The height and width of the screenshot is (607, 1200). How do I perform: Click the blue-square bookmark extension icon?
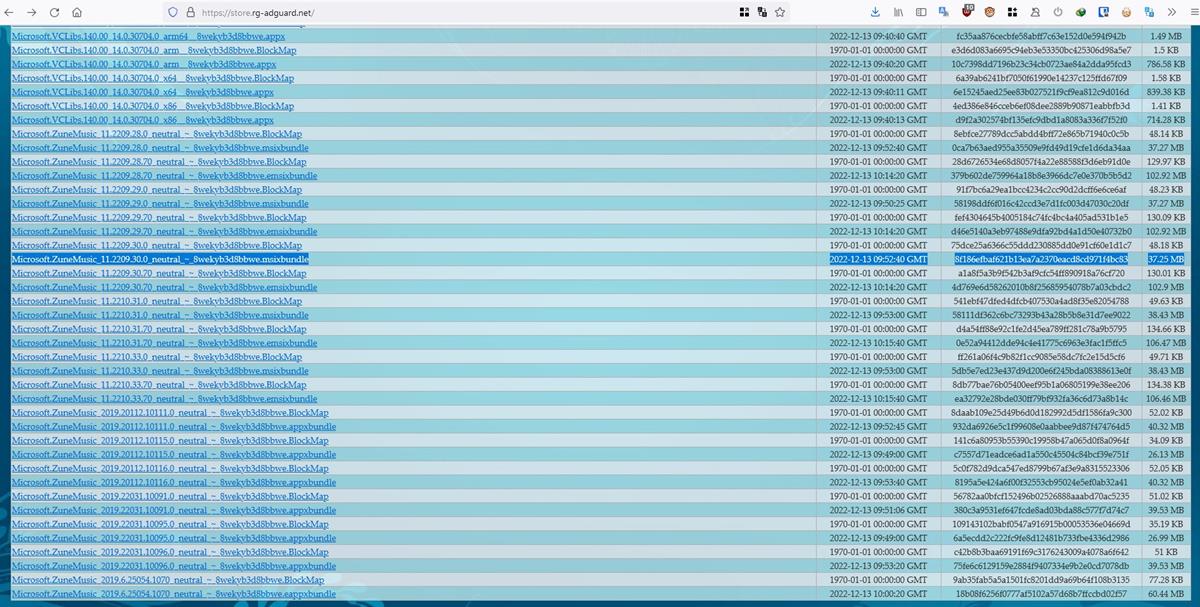[1104, 12]
